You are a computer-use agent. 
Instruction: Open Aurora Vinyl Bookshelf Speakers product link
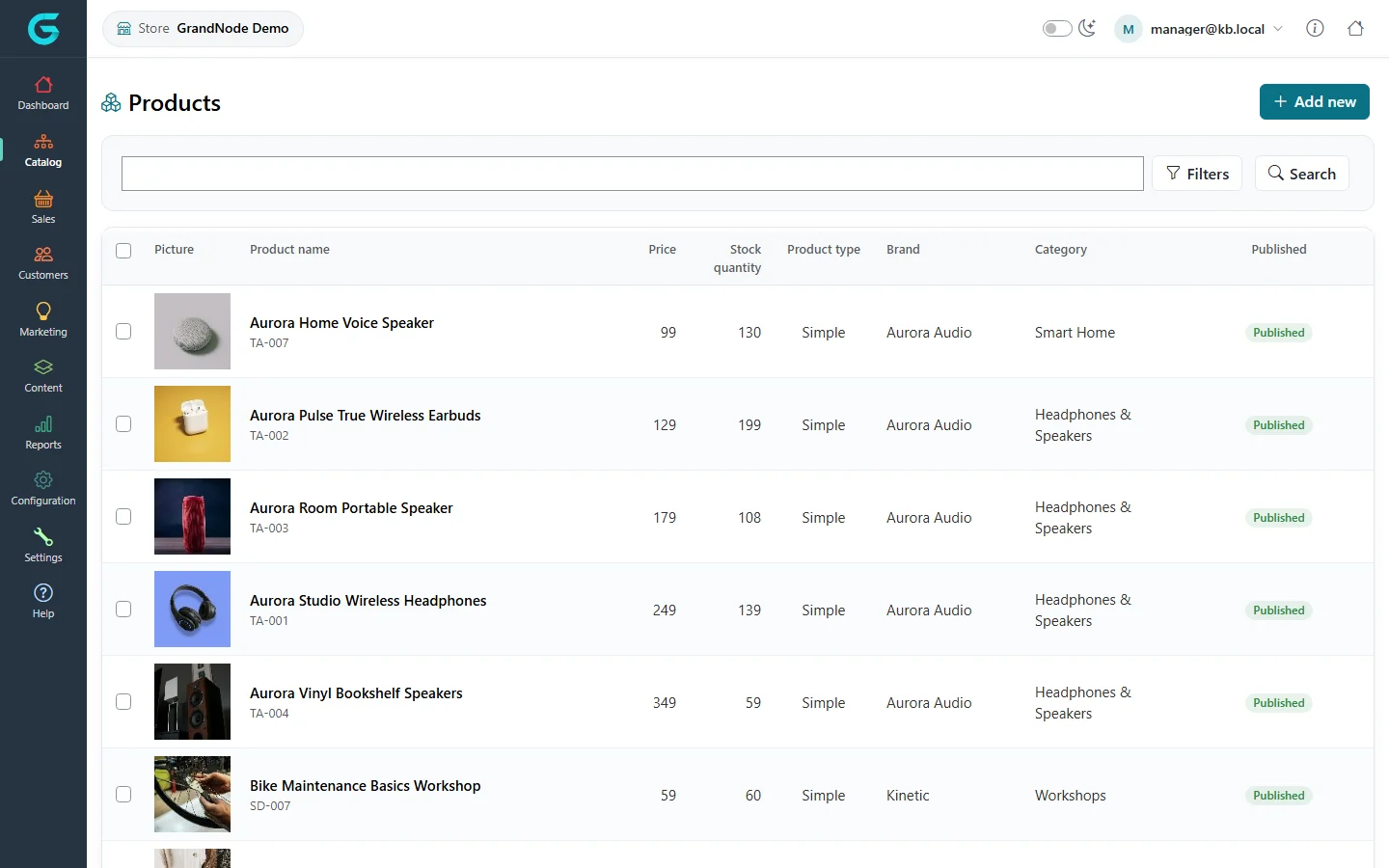coord(356,693)
